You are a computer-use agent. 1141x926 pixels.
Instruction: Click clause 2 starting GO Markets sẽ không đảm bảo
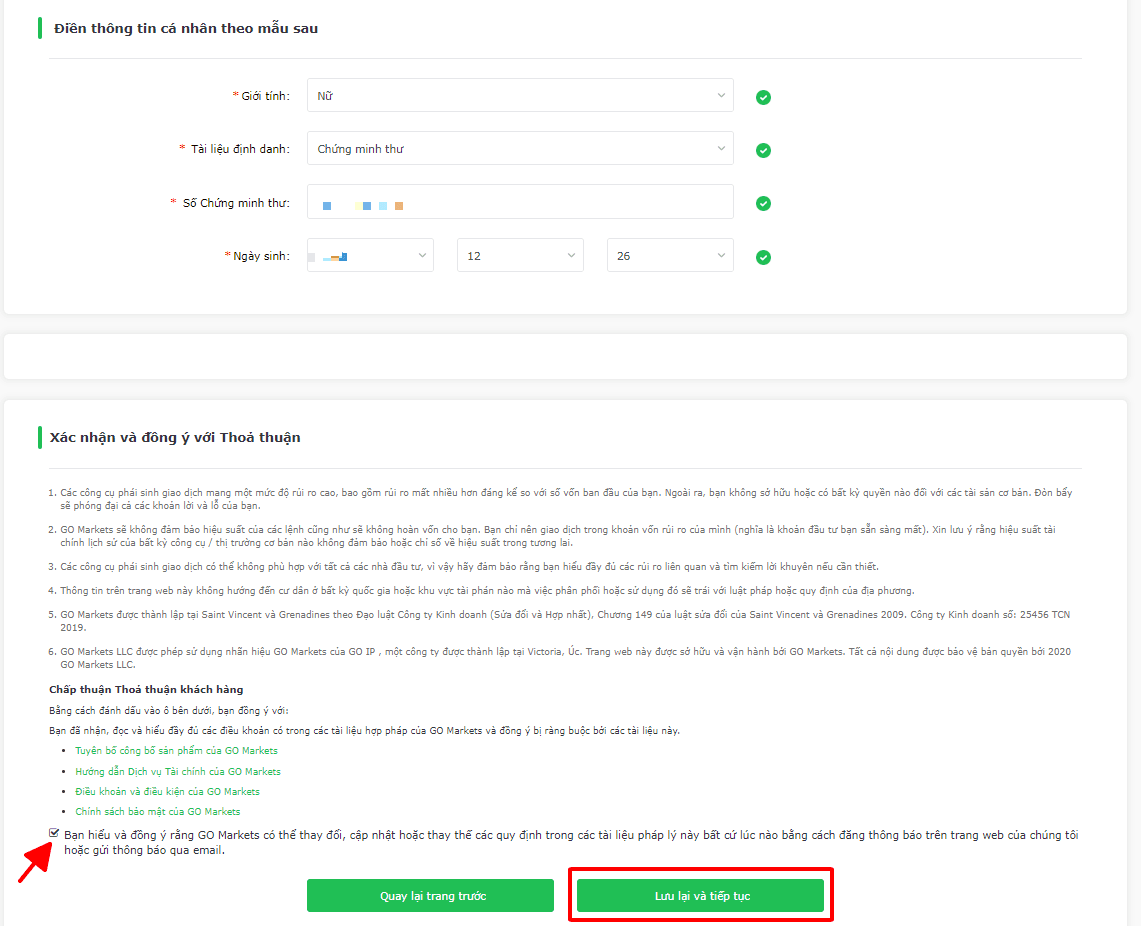pyautogui.click(x=557, y=536)
